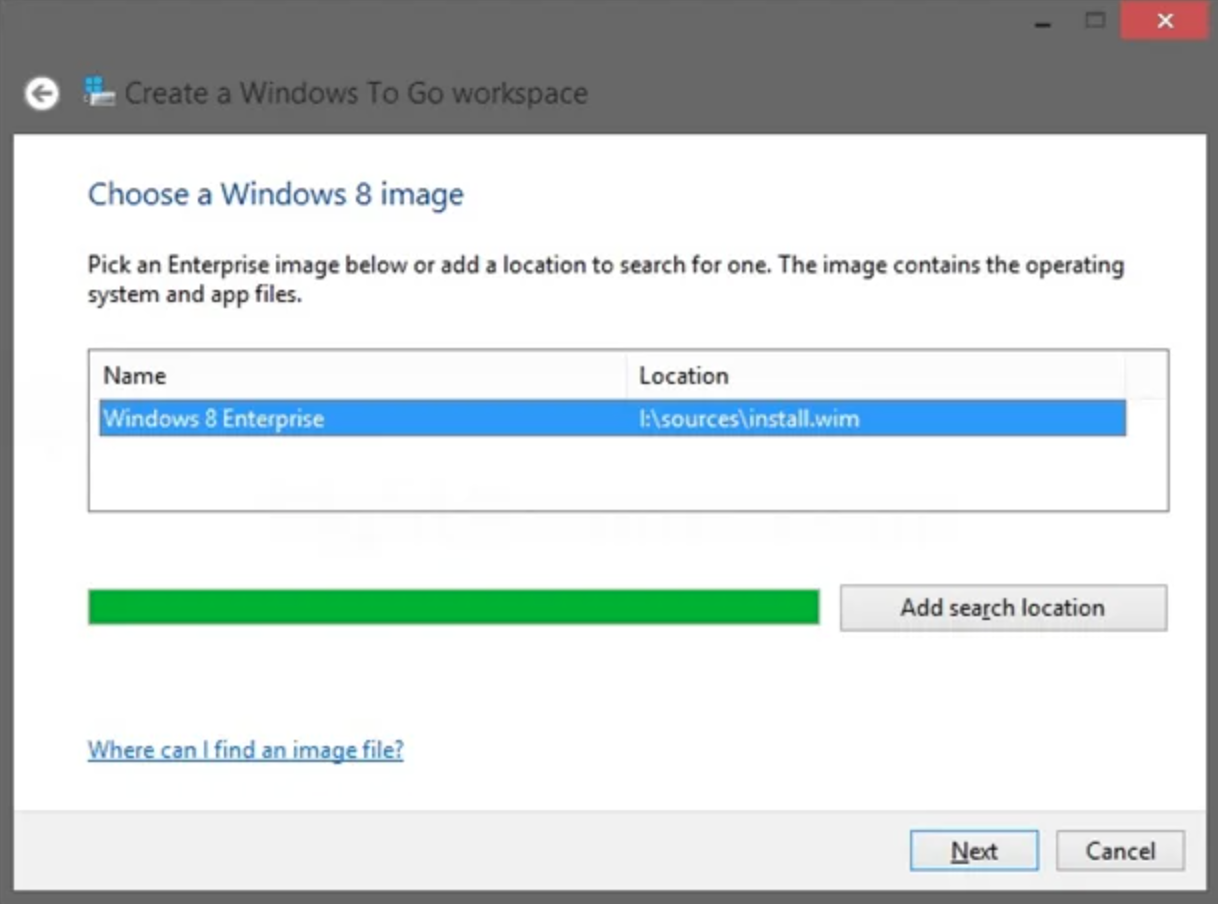The width and height of the screenshot is (1218, 904).
Task: Maximize the wizard window
Action: pos(1096,21)
